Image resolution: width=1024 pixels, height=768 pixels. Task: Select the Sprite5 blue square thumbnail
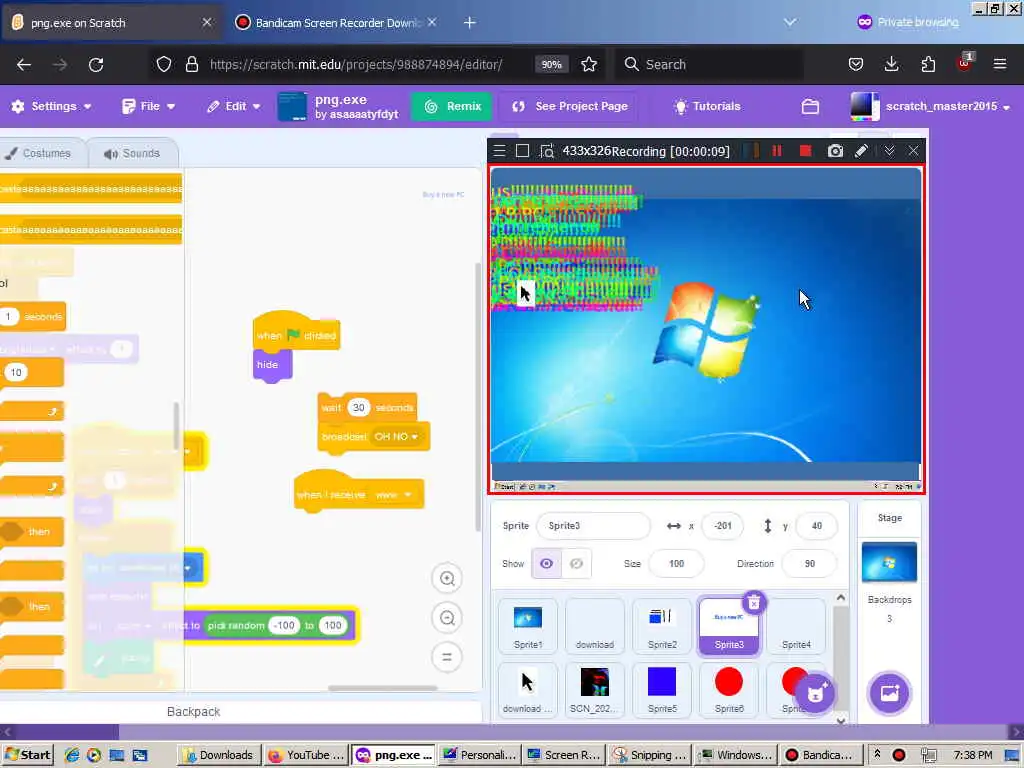tap(662, 690)
